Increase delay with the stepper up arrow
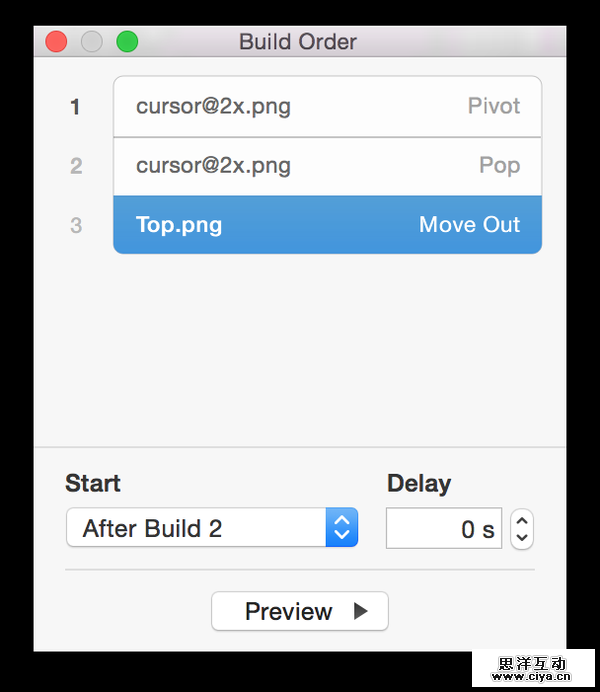 (521, 521)
